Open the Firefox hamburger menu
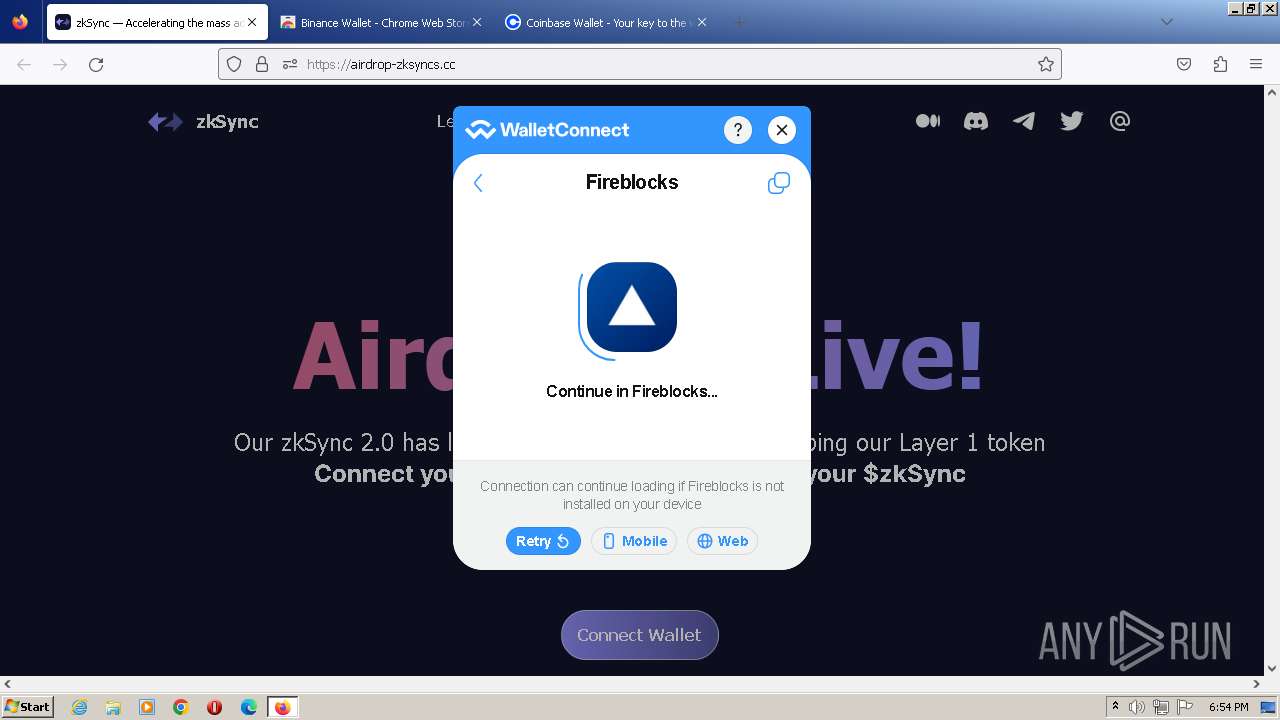 [1256, 64]
